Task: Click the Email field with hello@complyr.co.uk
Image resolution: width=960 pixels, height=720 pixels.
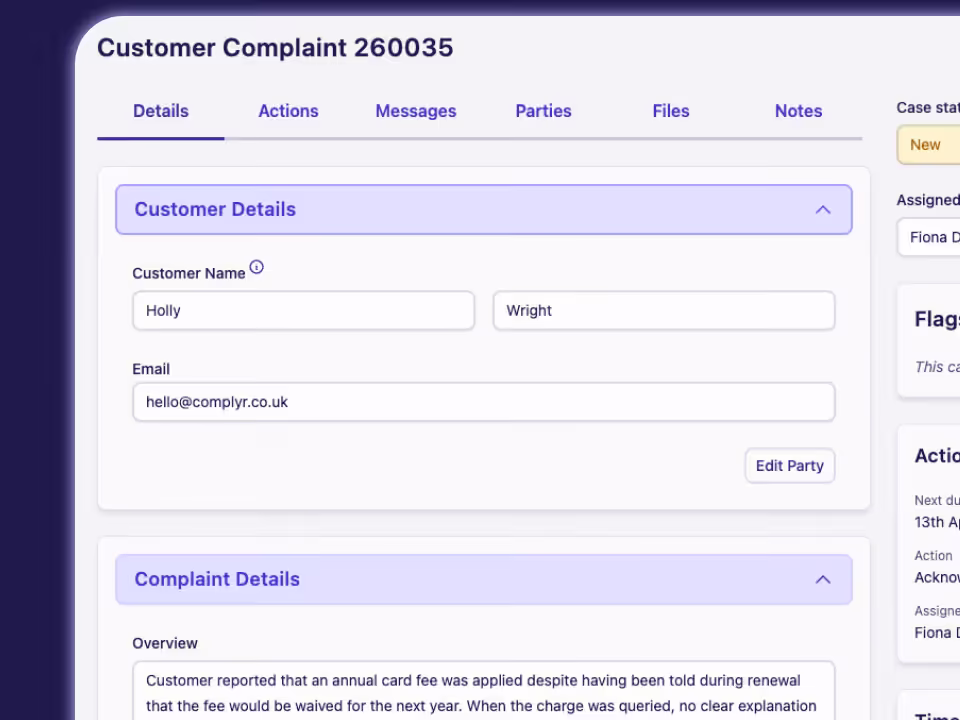Action: pos(484,402)
